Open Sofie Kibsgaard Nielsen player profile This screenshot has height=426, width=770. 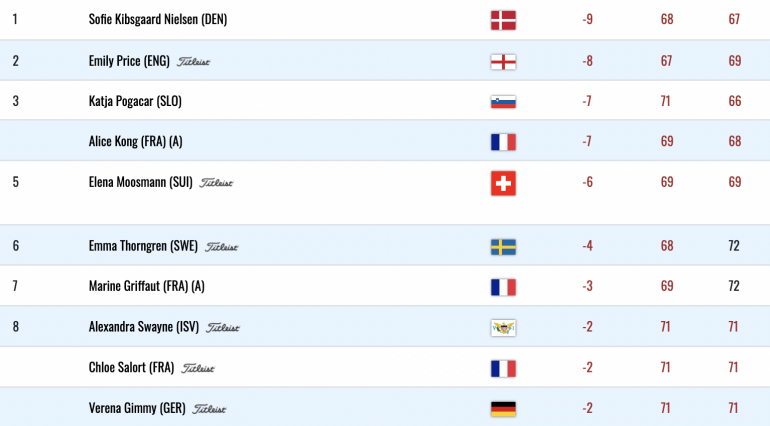click(x=158, y=19)
